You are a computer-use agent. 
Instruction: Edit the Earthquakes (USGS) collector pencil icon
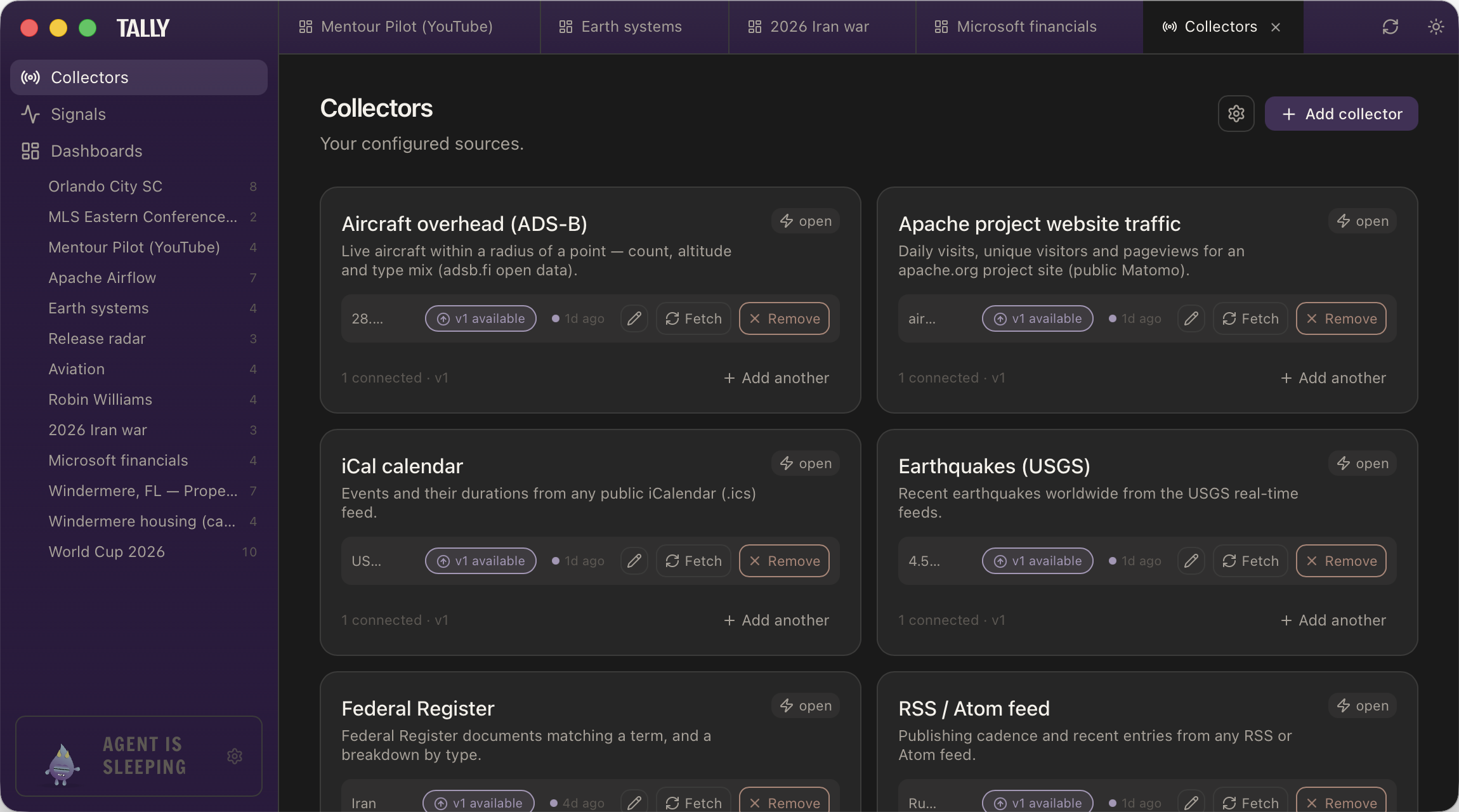coord(1191,561)
